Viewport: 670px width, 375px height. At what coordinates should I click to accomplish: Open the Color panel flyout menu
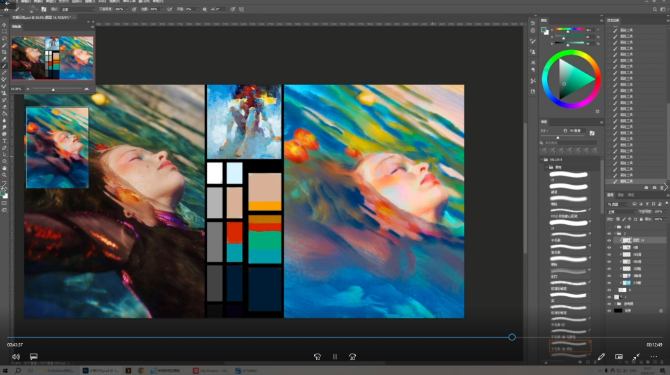601,21
